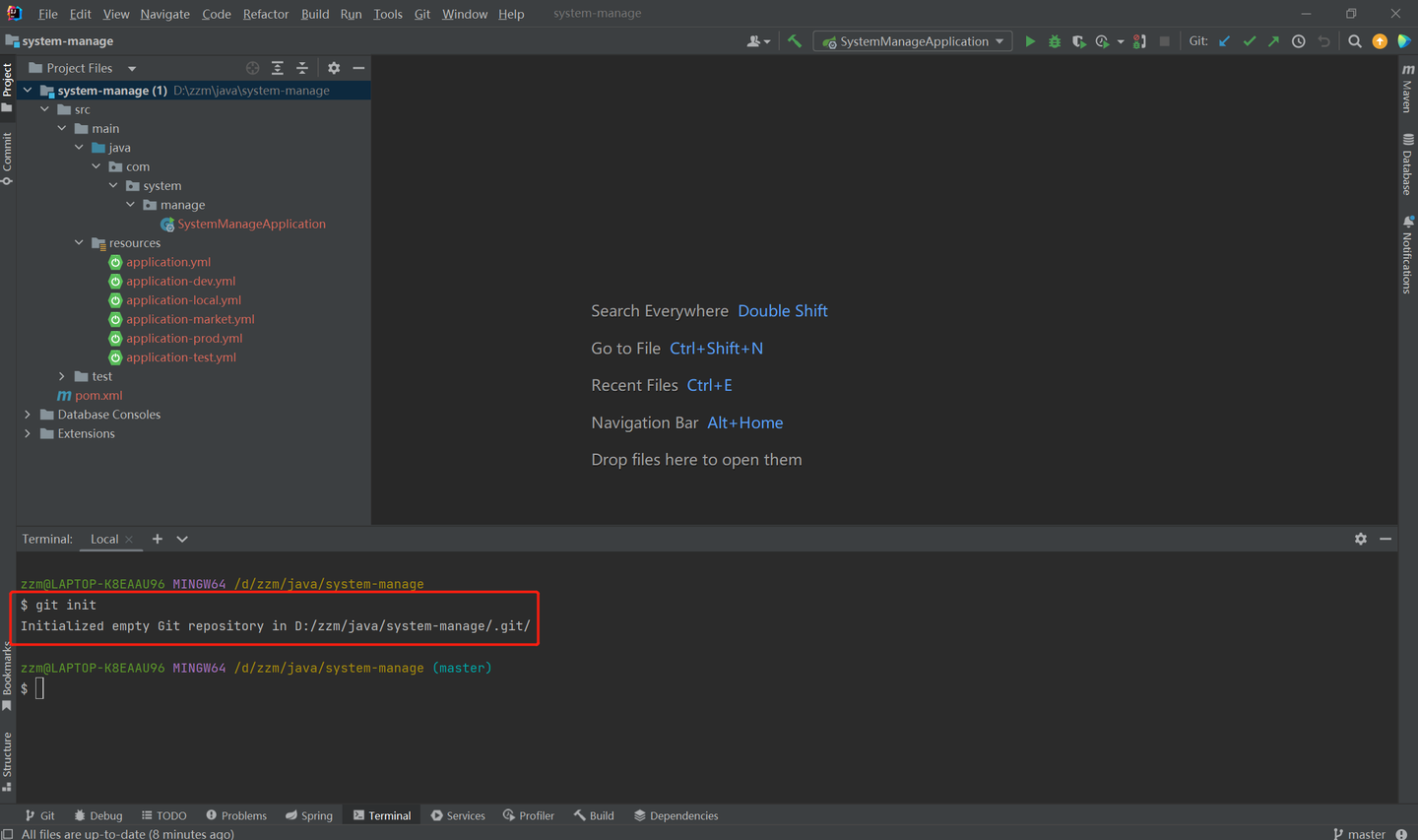
Task: Open the Notifications side panel
Action: pyautogui.click(x=1407, y=254)
